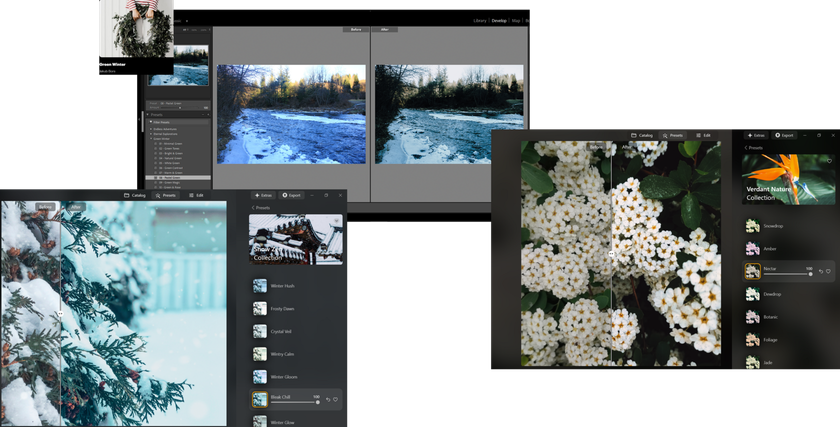Viewport: 840px width, 427px height.
Task: Select the Bleak Chill preset thumbnail
Action: (x=260, y=400)
